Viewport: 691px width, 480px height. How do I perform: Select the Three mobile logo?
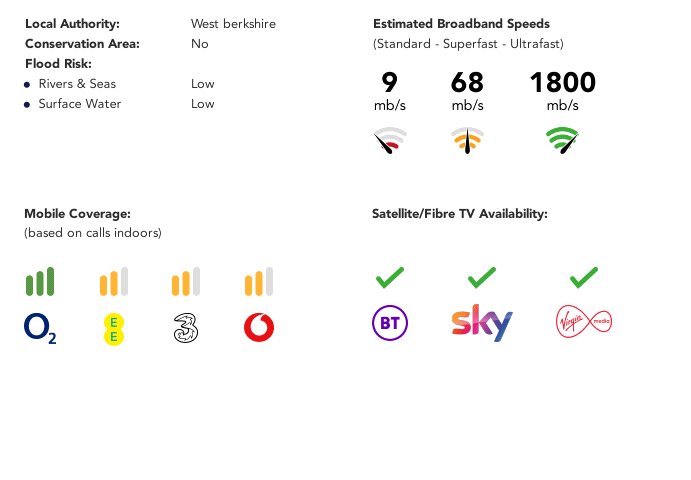point(186,328)
